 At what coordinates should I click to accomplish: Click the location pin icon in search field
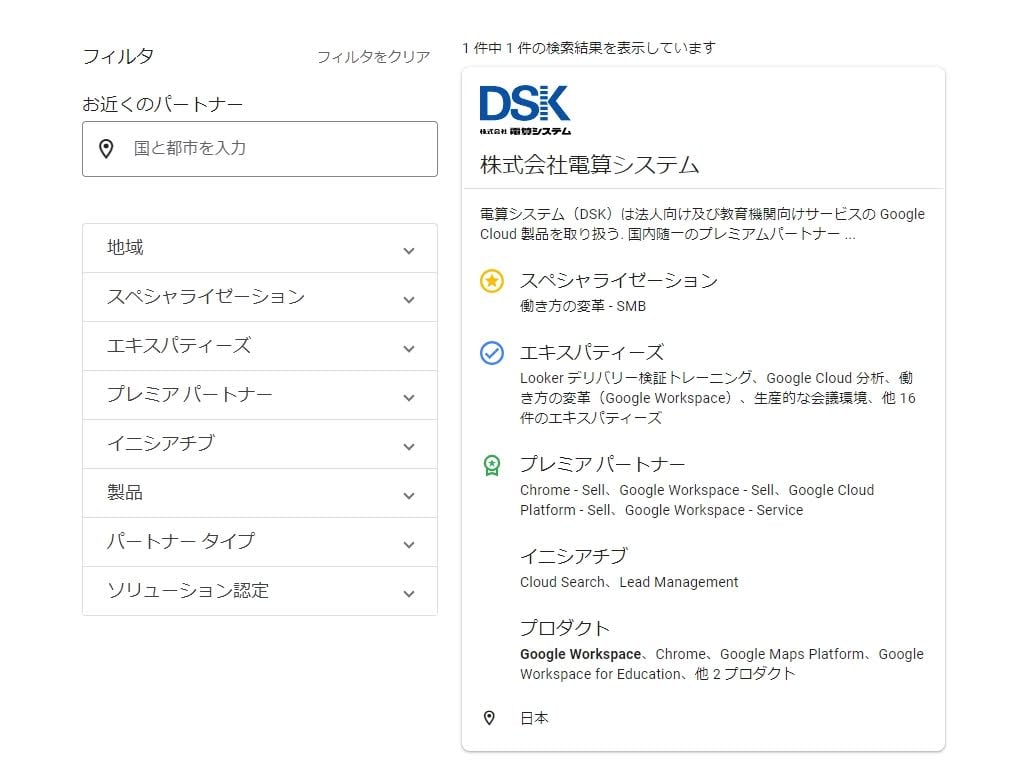click(x=106, y=149)
